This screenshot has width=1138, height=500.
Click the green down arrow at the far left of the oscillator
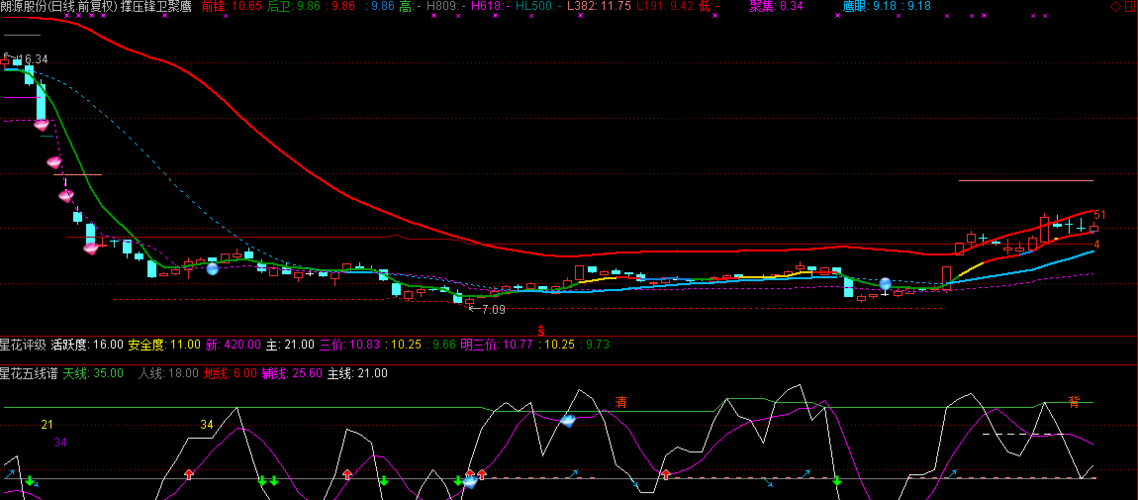click(30, 480)
